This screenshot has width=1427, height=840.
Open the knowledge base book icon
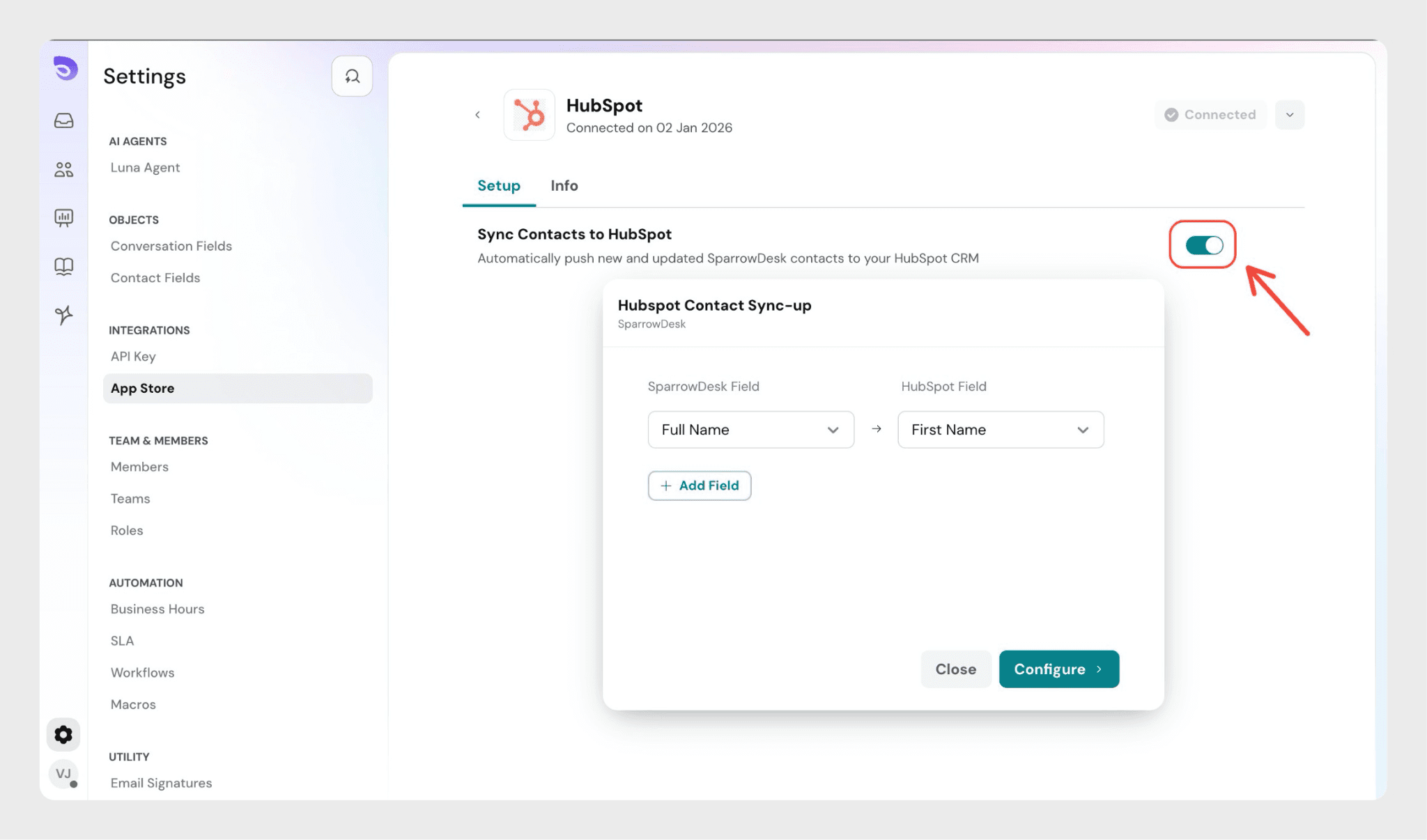pyautogui.click(x=64, y=266)
